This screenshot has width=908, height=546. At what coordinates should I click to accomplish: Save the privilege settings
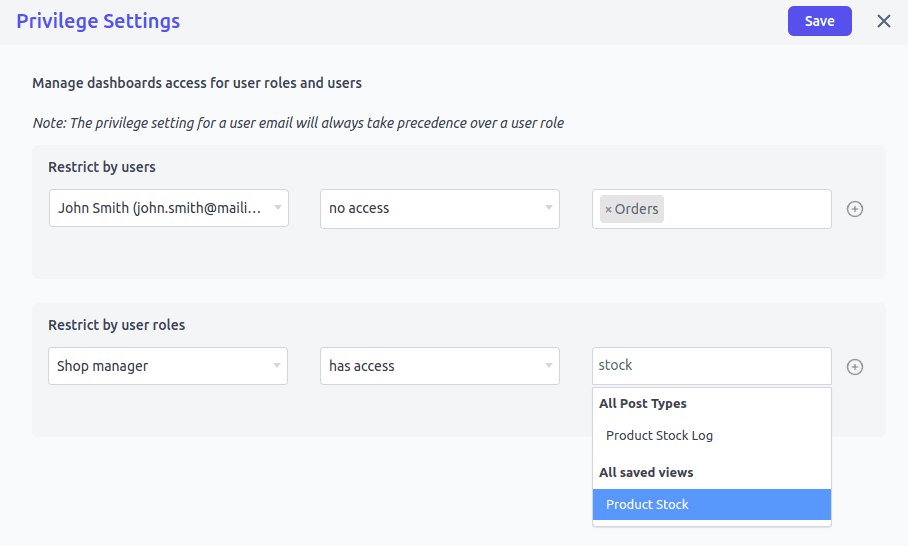point(819,21)
